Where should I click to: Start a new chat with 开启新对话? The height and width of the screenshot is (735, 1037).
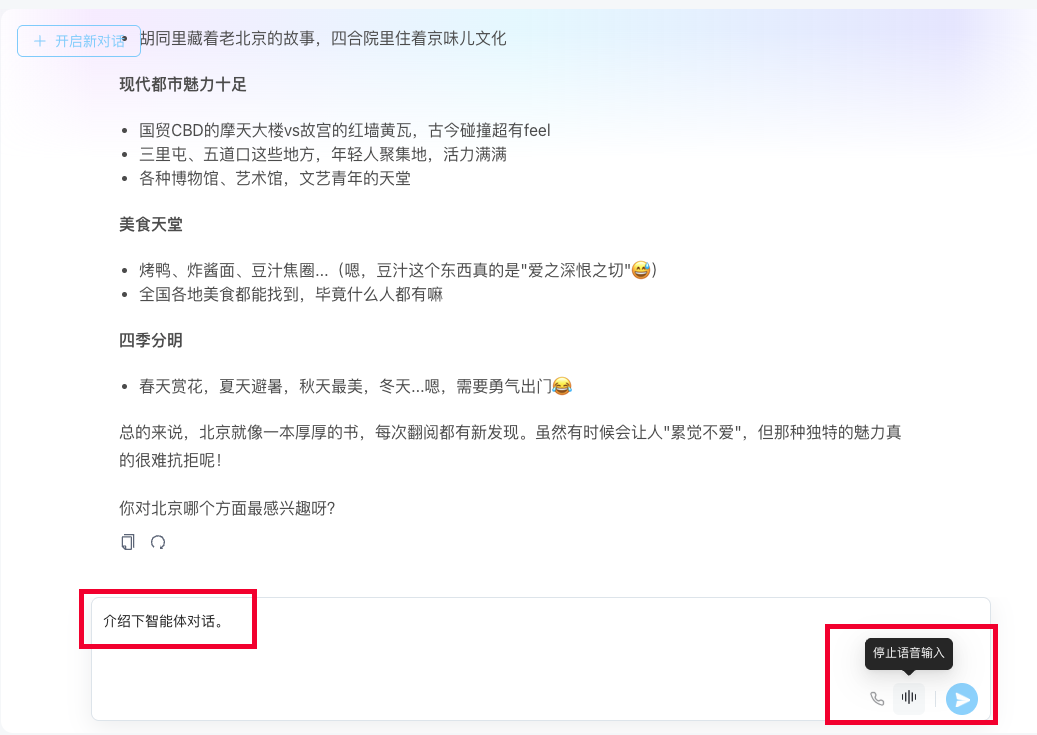79,41
